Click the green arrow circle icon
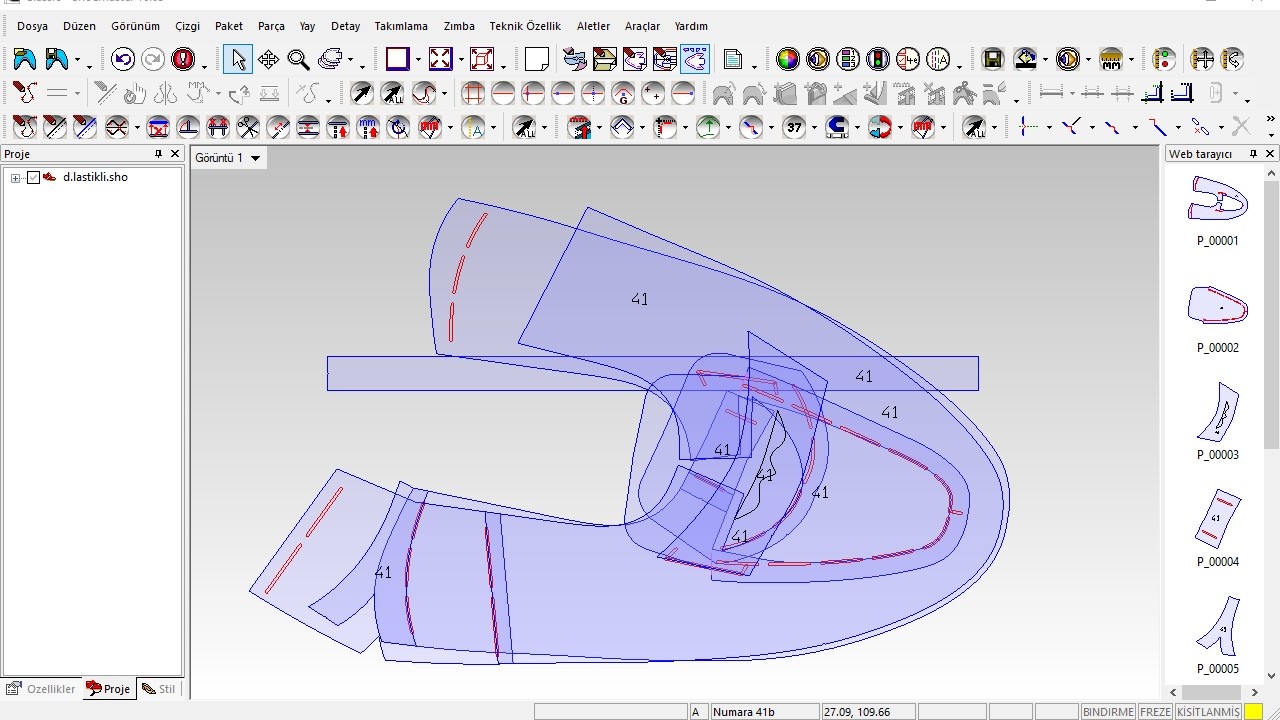Viewport: 1280px width, 720px height. (x=708, y=127)
